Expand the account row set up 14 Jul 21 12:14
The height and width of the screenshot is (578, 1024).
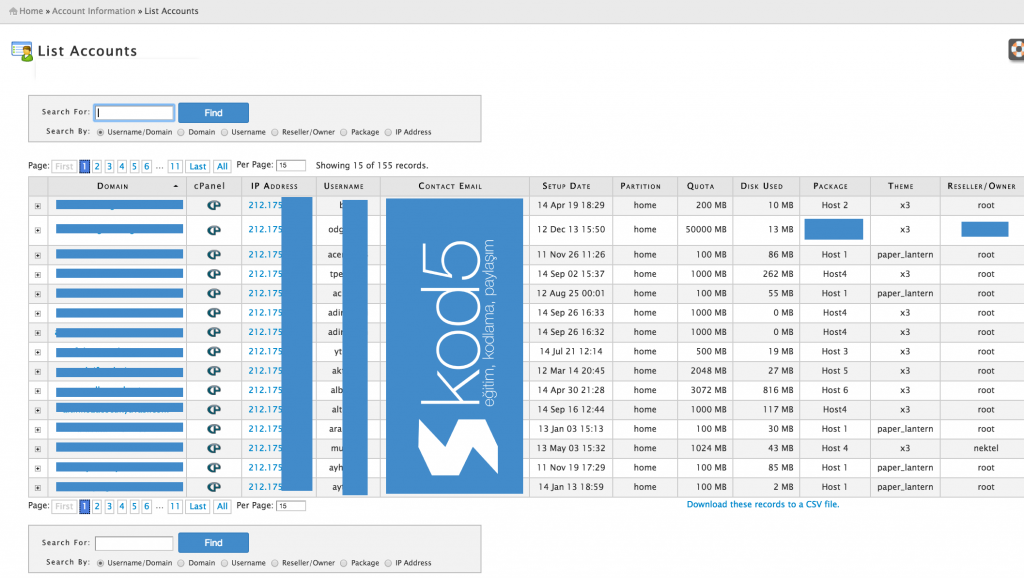tap(38, 353)
